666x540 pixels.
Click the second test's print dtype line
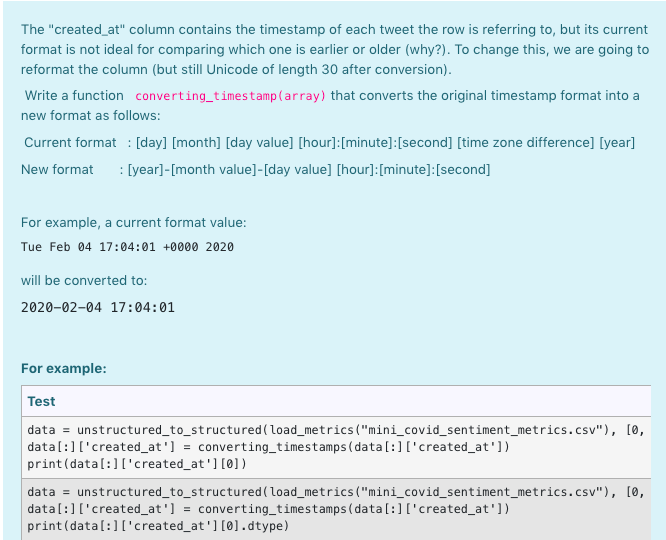point(158,526)
